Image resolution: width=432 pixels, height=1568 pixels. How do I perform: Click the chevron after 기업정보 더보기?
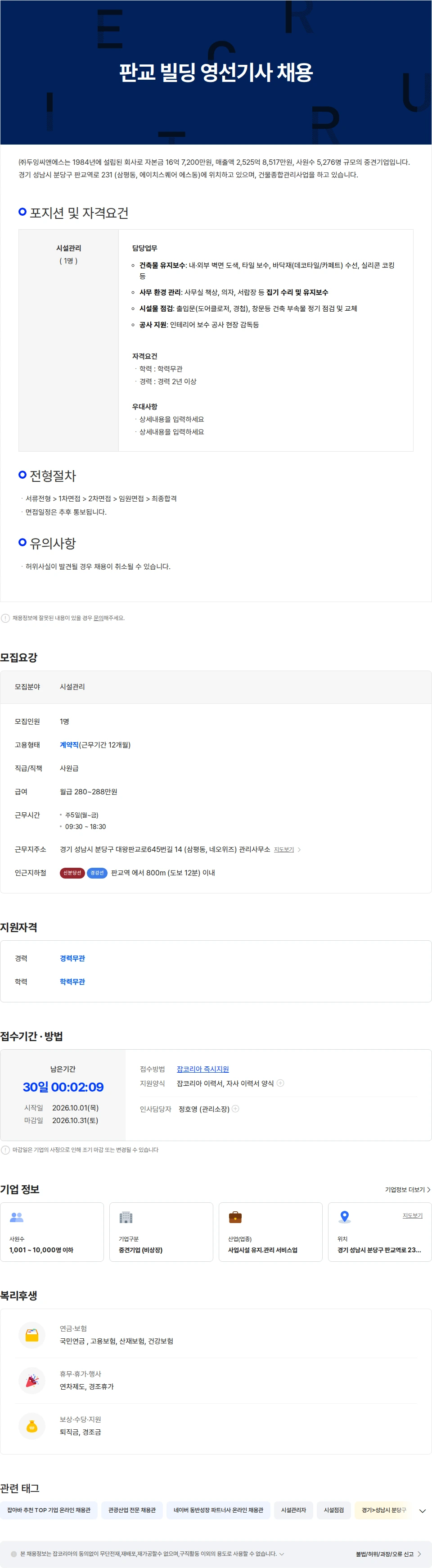[x=429, y=1189]
